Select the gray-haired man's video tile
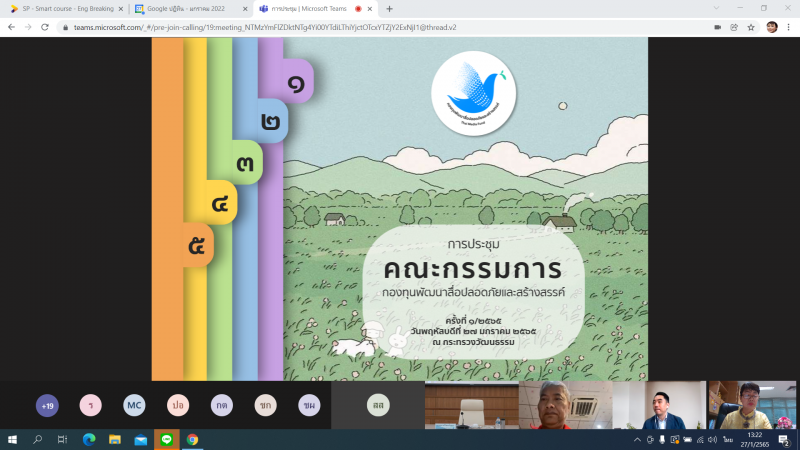 (x=565, y=405)
